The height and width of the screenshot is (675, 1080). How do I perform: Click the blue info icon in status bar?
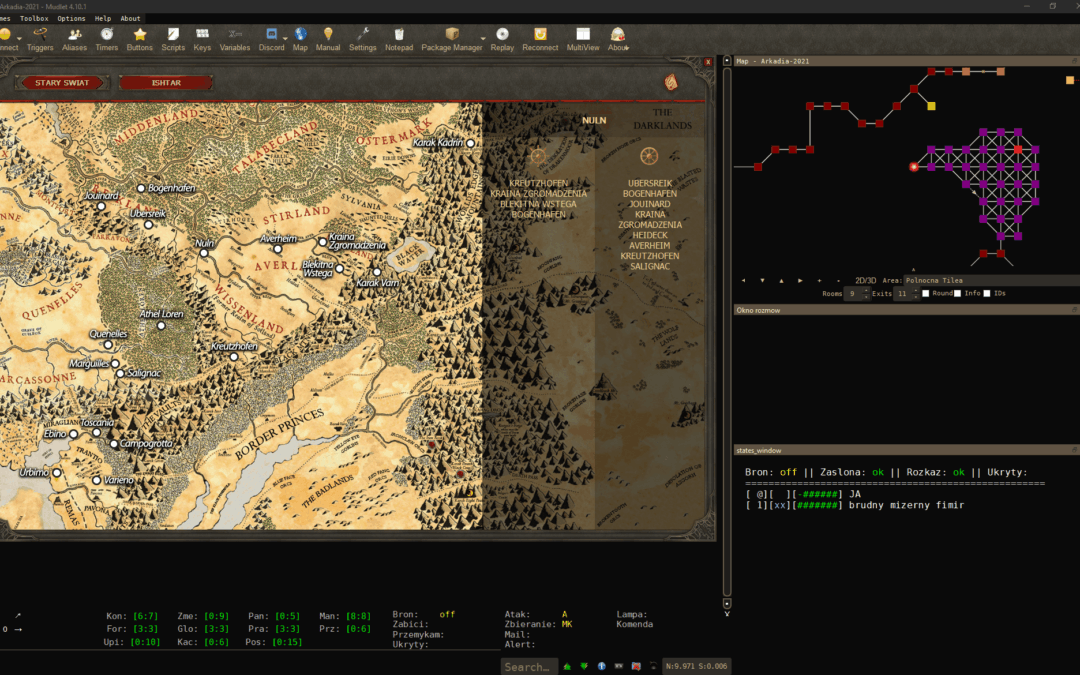click(x=601, y=666)
